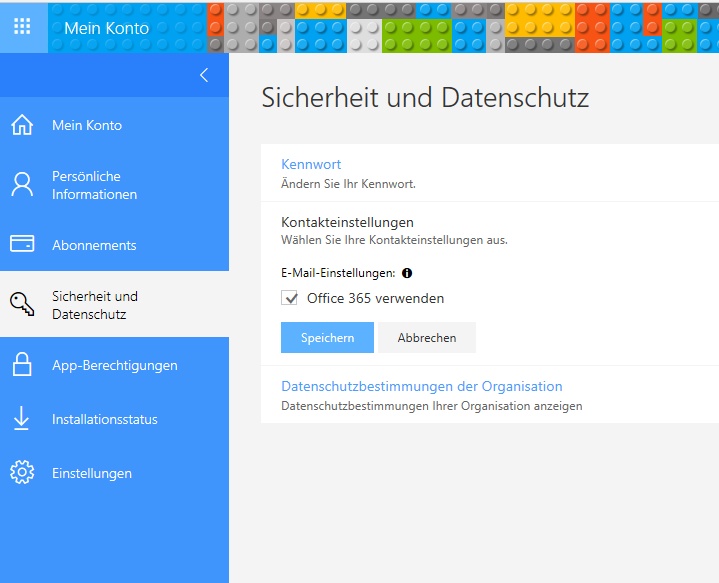Click the Kontakteinstellungen heading

click(347, 222)
